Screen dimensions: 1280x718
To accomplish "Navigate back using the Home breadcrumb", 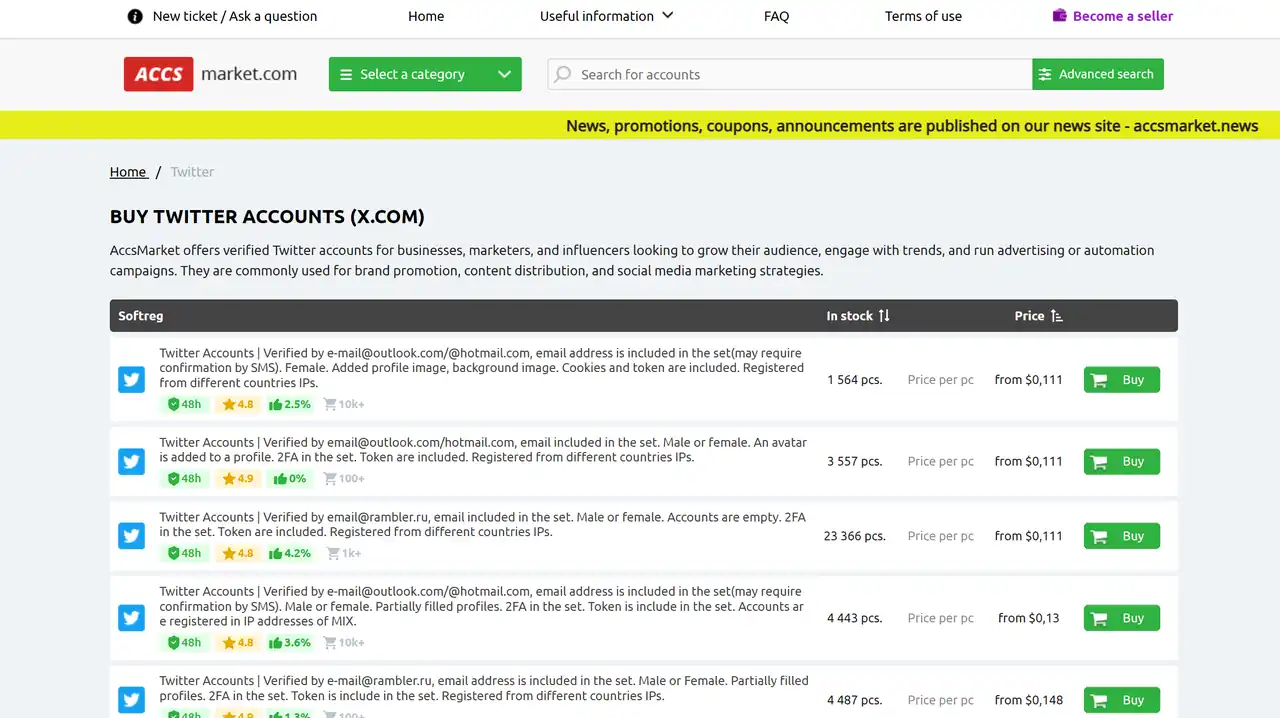I will (x=128, y=171).
